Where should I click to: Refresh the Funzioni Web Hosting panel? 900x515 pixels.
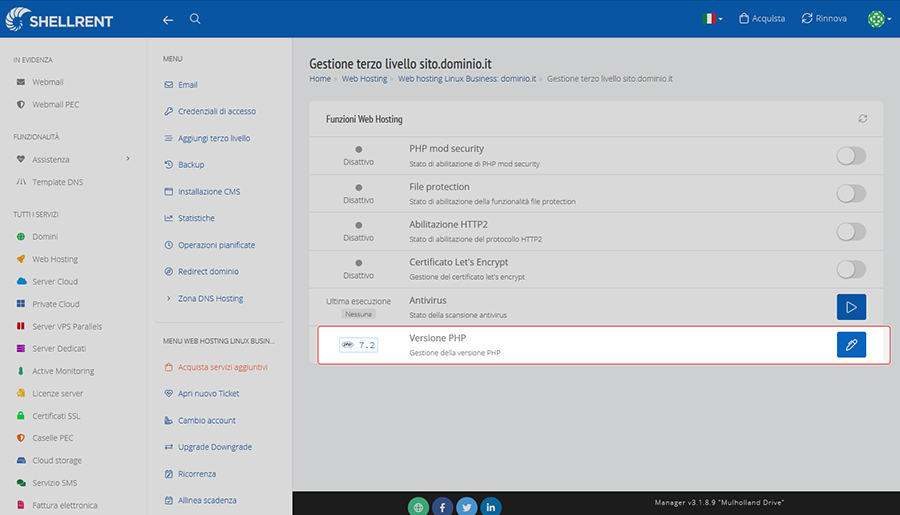click(862, 119)
